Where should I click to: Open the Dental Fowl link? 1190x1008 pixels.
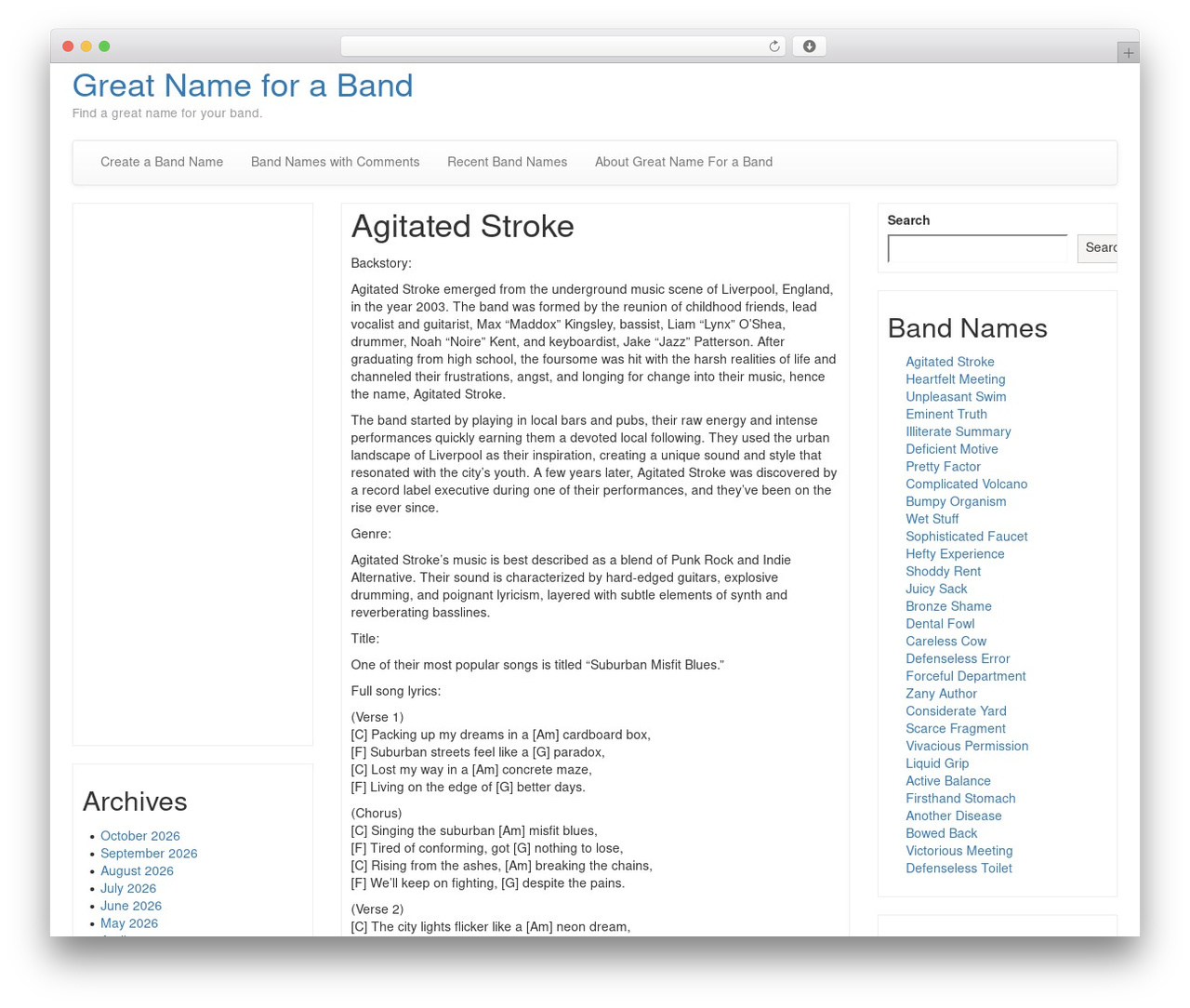coord(940,624)
